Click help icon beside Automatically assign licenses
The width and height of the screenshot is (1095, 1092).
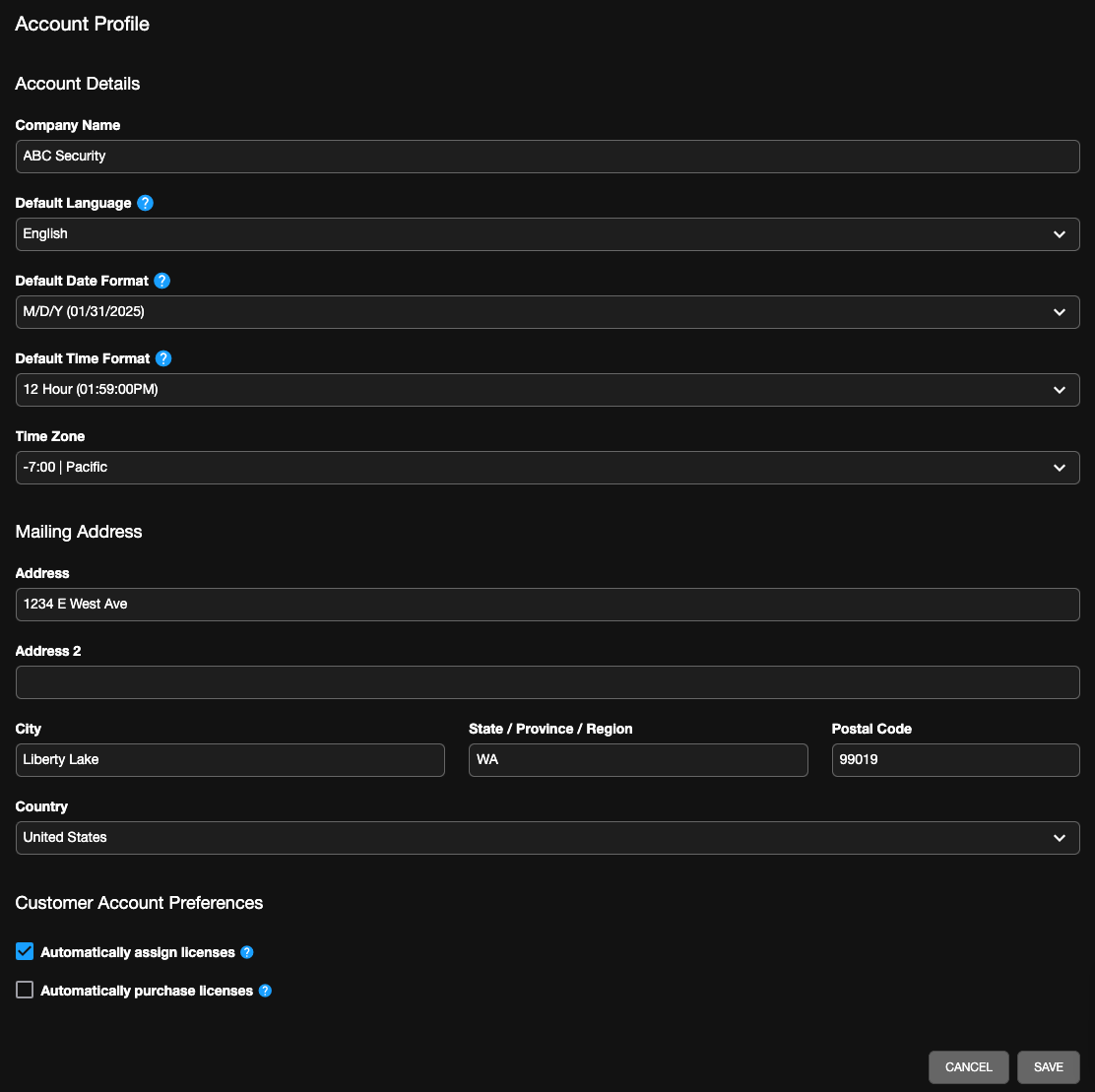(246, 952)
